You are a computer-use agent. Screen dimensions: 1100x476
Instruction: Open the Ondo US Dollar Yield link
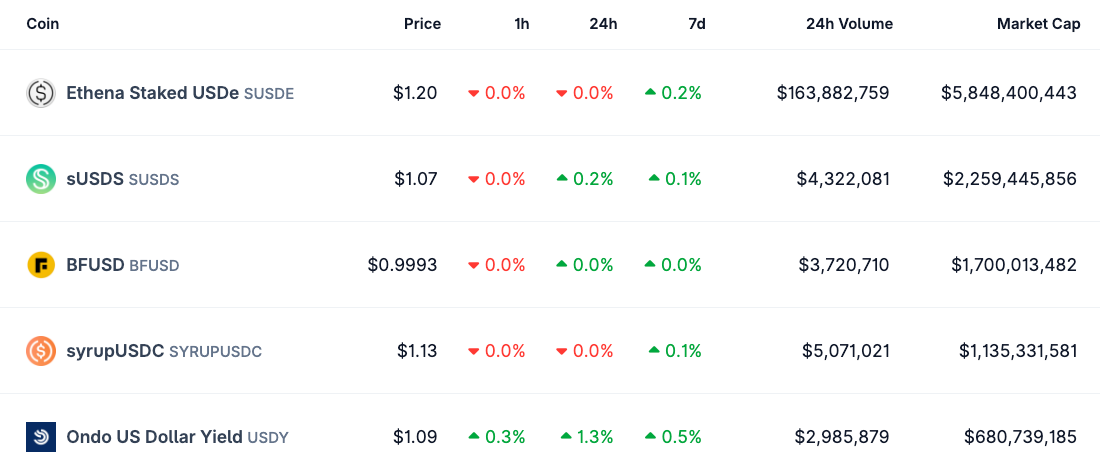click(153, 437)
